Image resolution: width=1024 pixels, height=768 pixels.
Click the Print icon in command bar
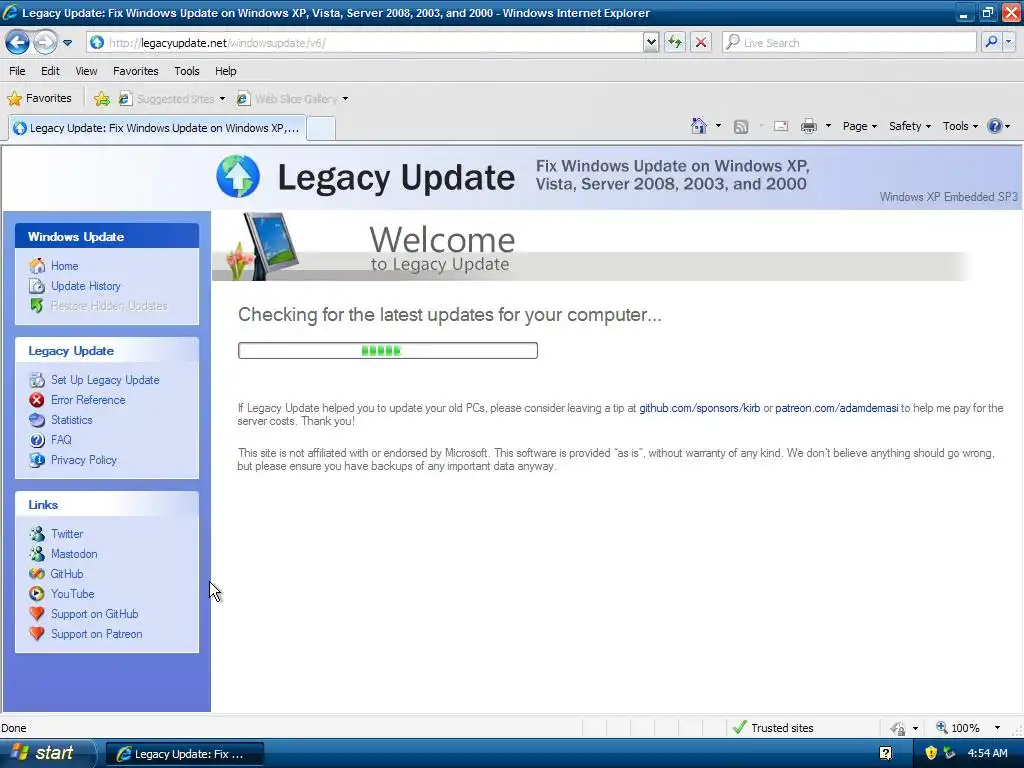(808, 126)
